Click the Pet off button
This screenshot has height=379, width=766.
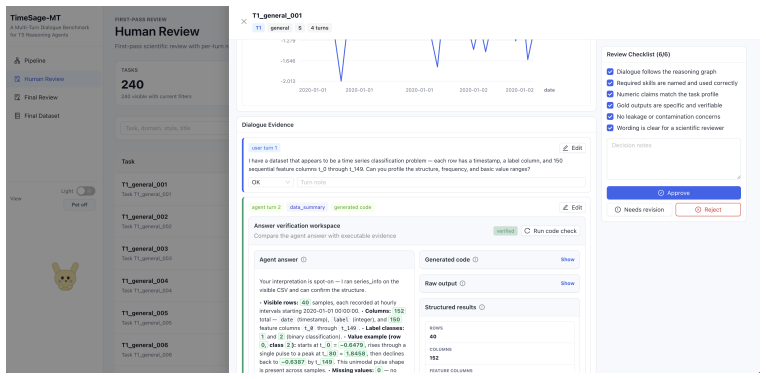click(79, 205)
